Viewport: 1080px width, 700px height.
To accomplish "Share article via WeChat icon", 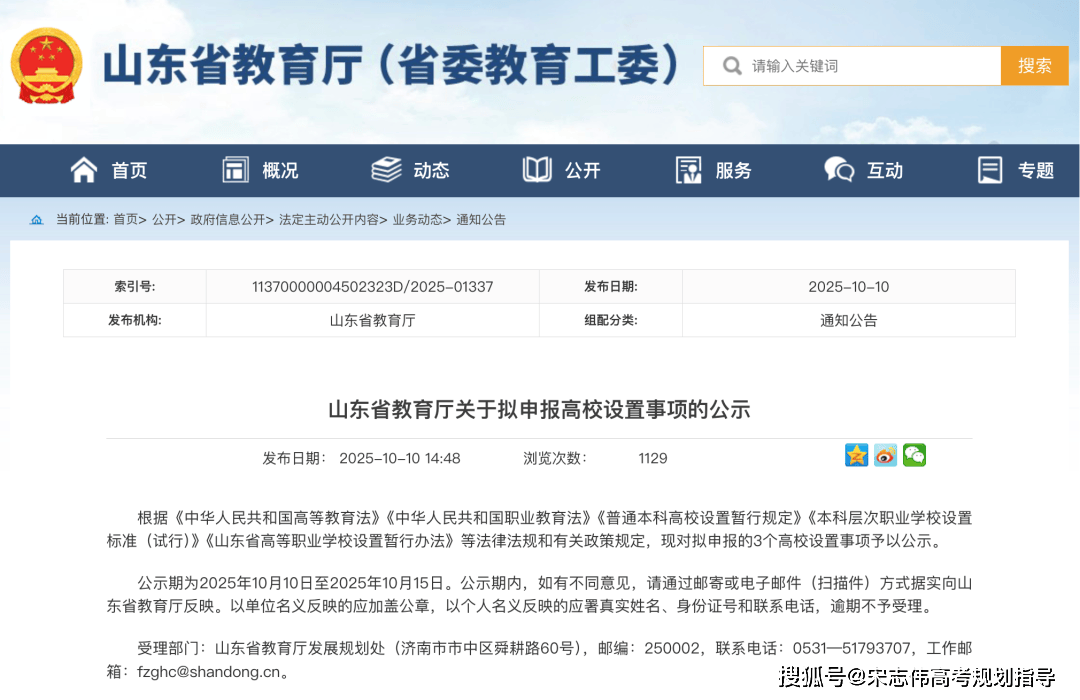I will point(914,456).
